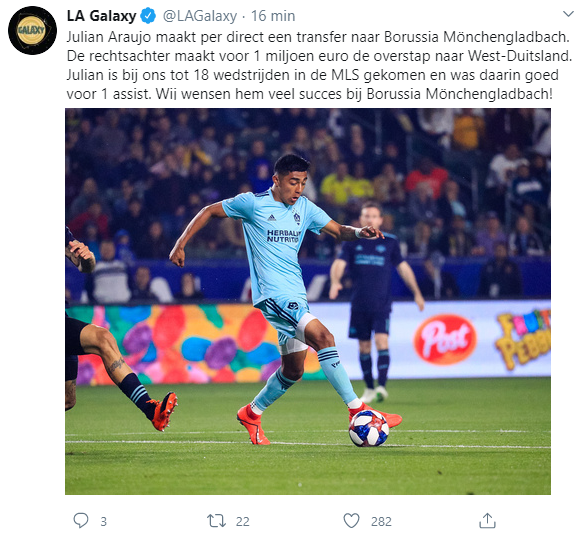Click the soccer ball in the photo

pos(369,428)
